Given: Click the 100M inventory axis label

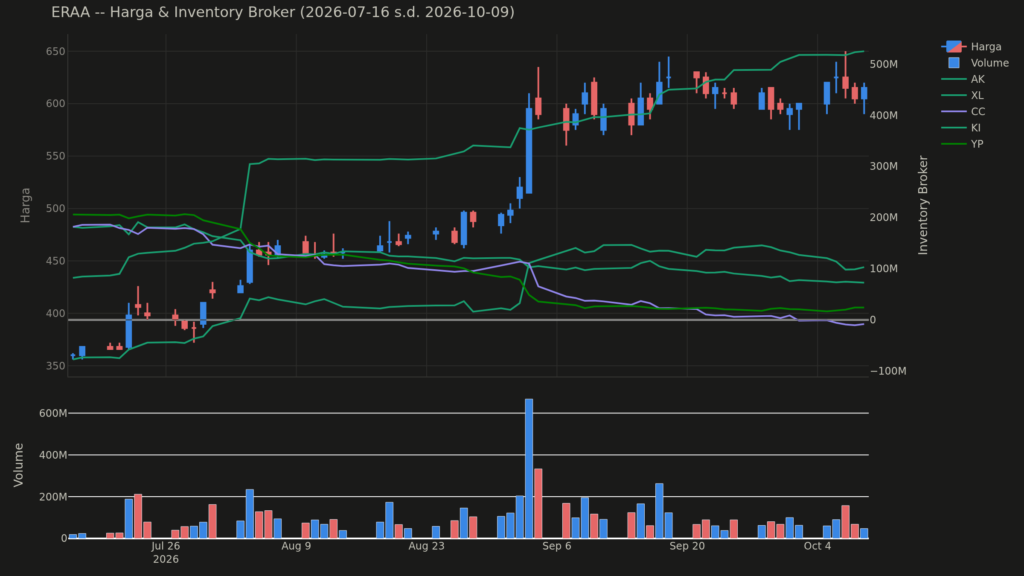Looking at the screenshot, I should 884,268.
